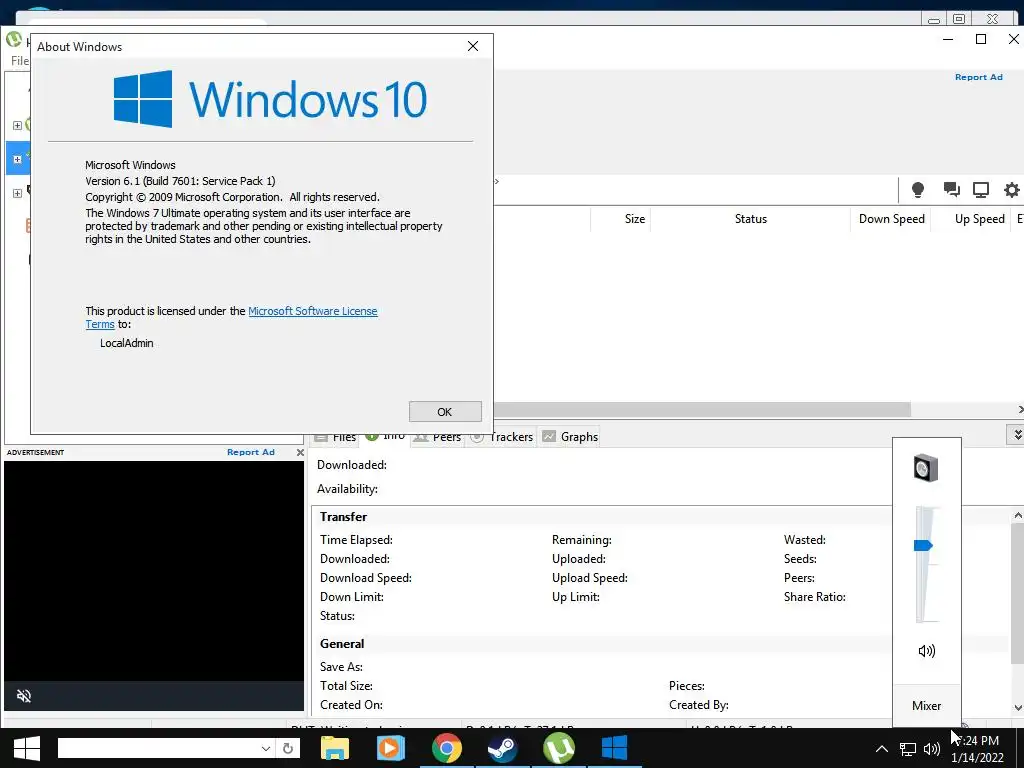Click the LocalAdmin licensee name

[x=127, y=343]
